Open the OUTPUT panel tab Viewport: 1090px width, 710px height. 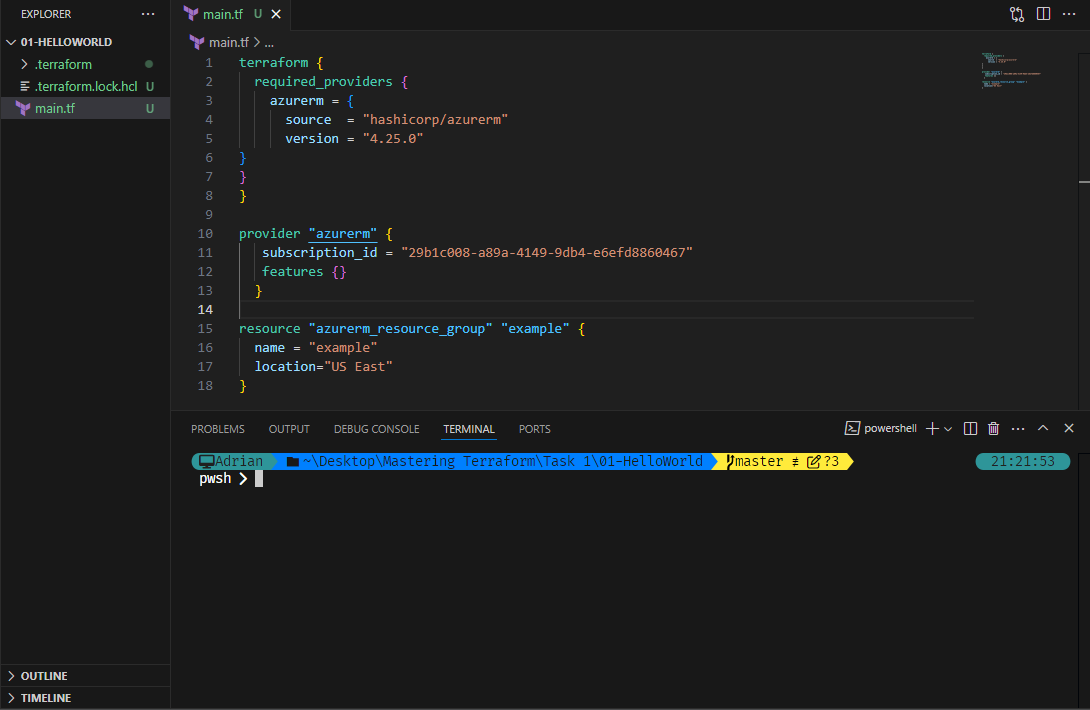coord(289,429)
